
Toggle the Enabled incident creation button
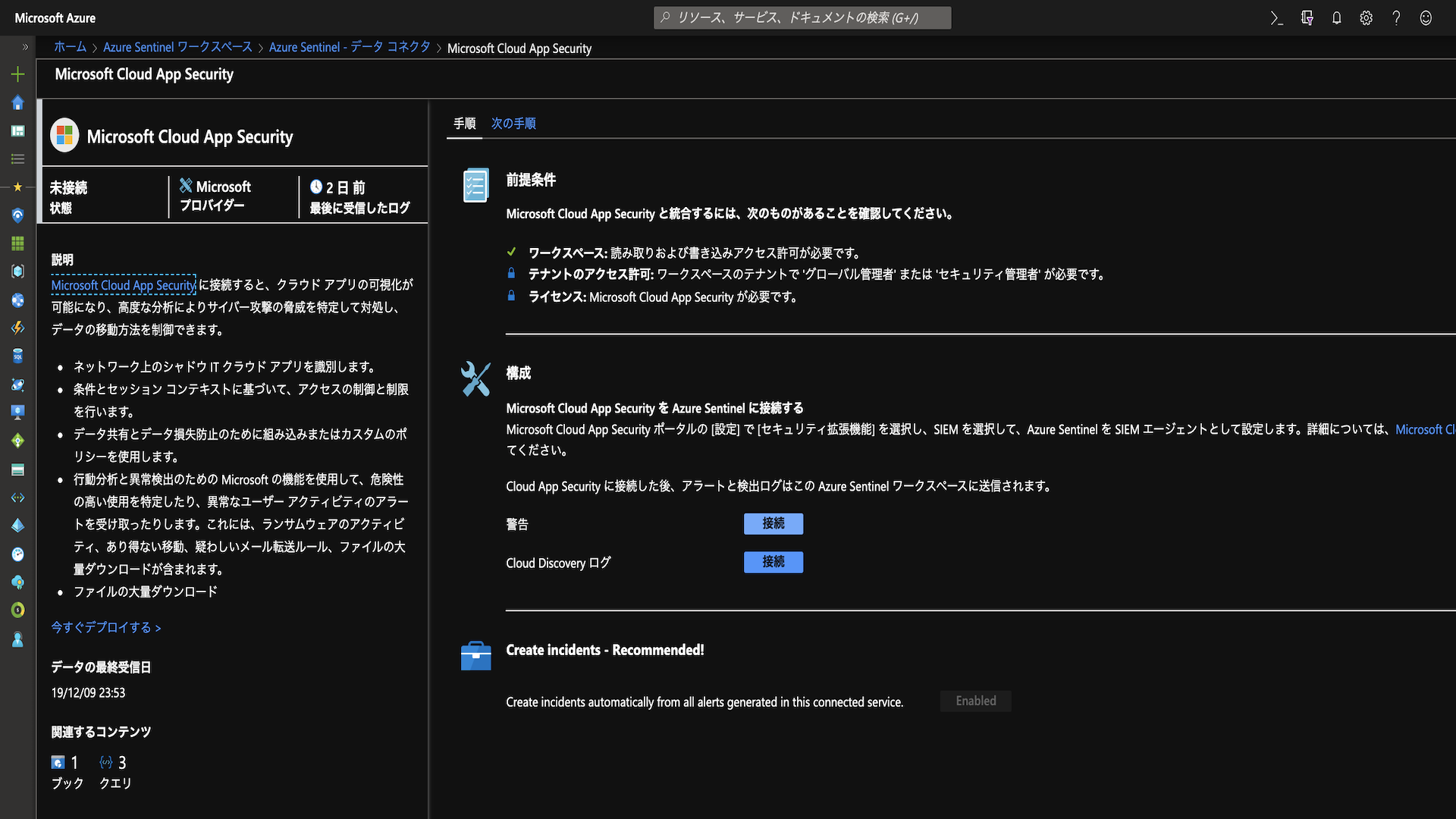coord(975,701)
